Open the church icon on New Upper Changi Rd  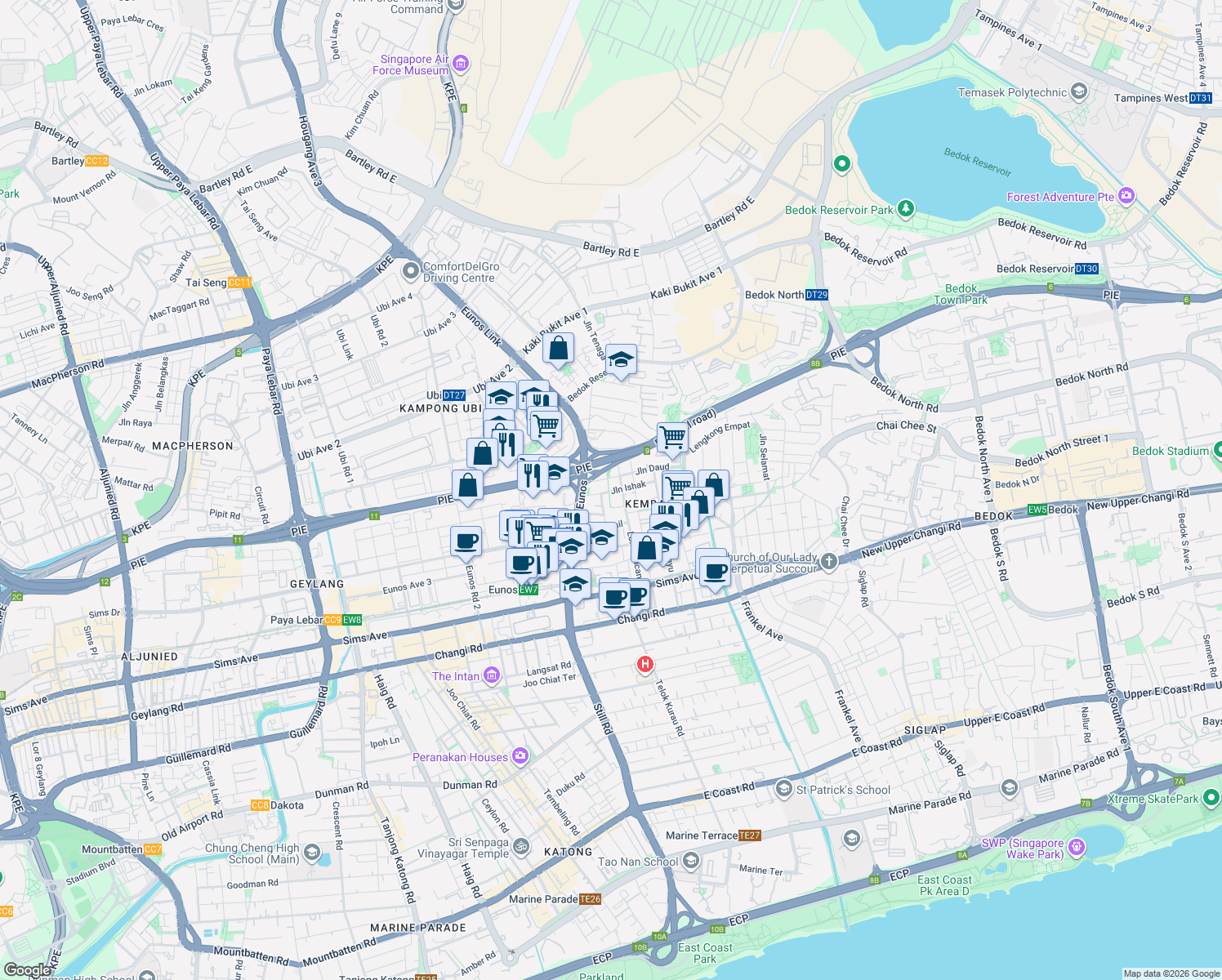(x=829, y=561)
